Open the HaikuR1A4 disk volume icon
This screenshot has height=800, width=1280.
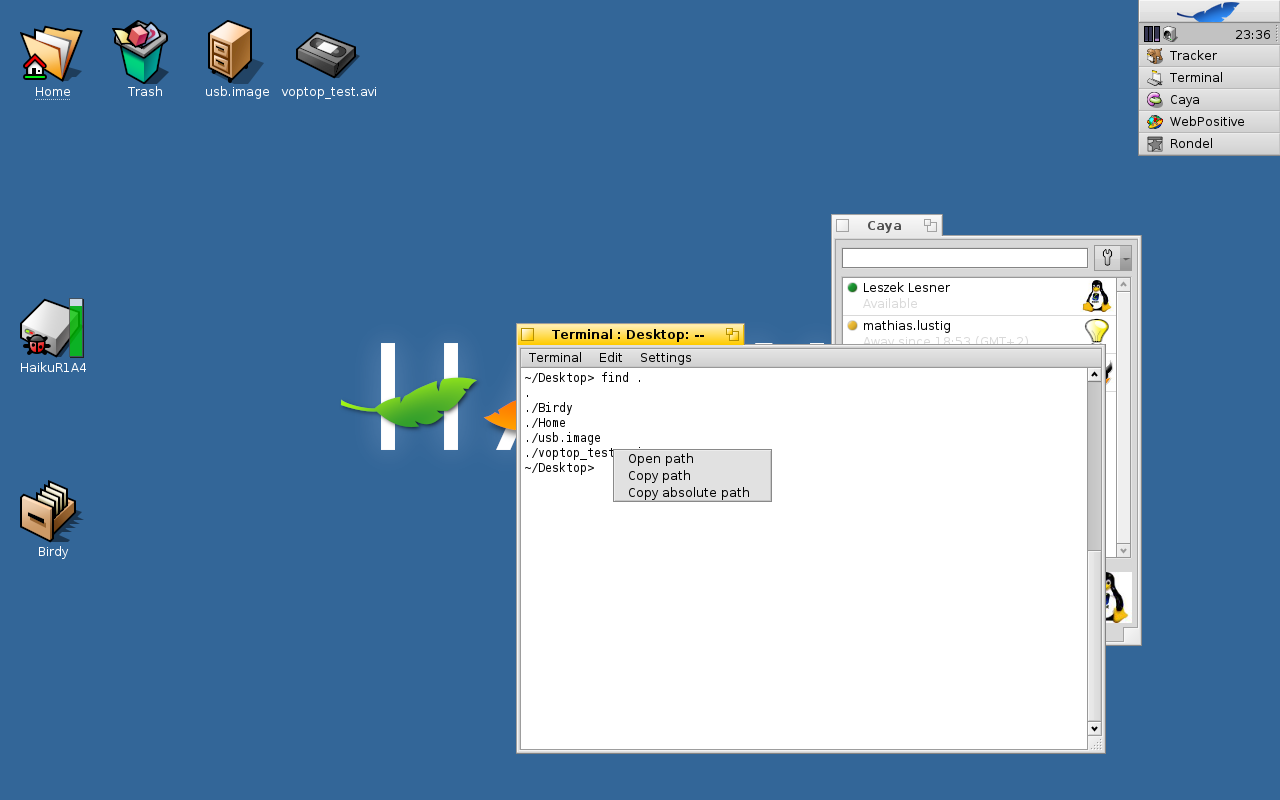coord(52,328)
